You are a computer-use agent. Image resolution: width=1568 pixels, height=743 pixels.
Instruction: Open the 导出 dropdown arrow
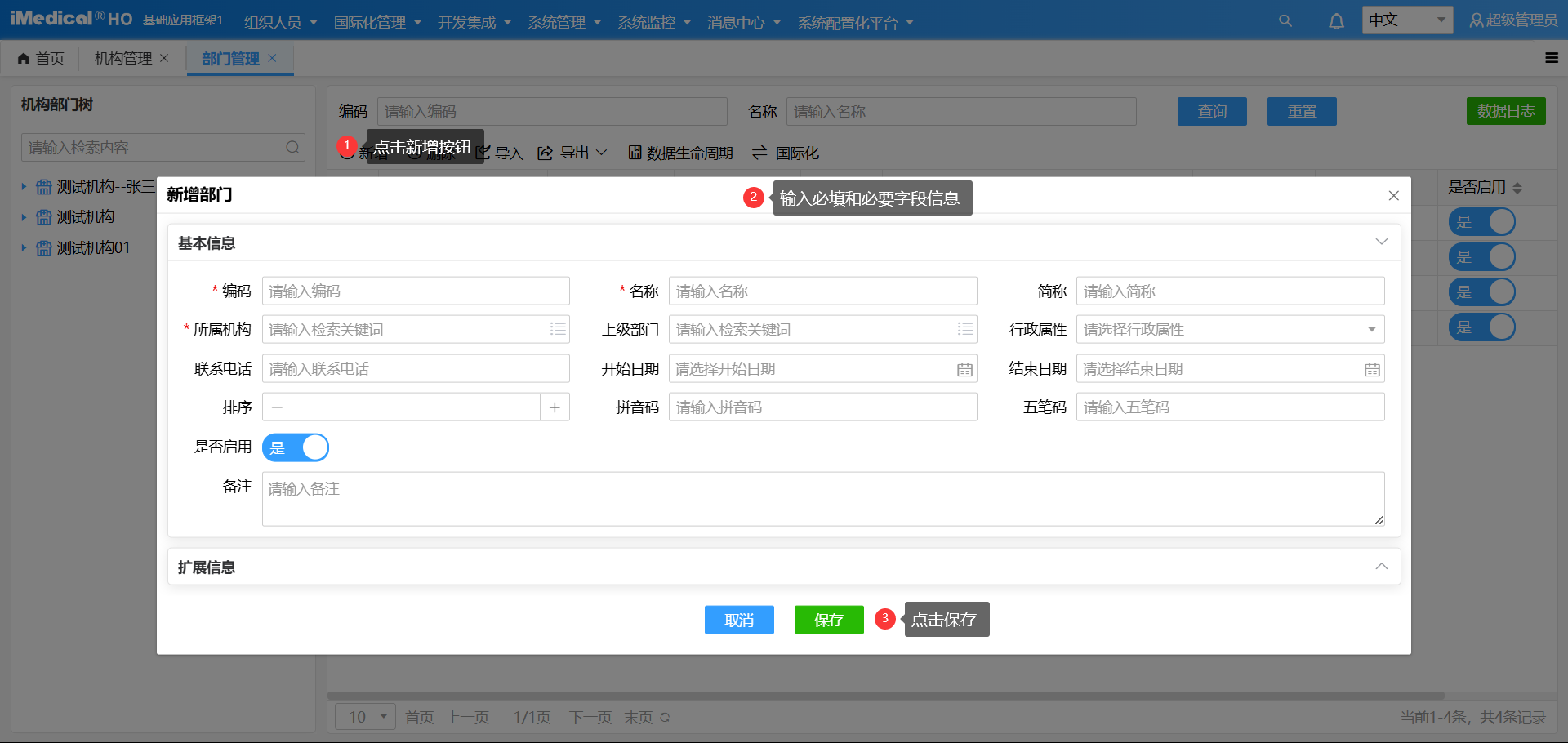(601, 153)
